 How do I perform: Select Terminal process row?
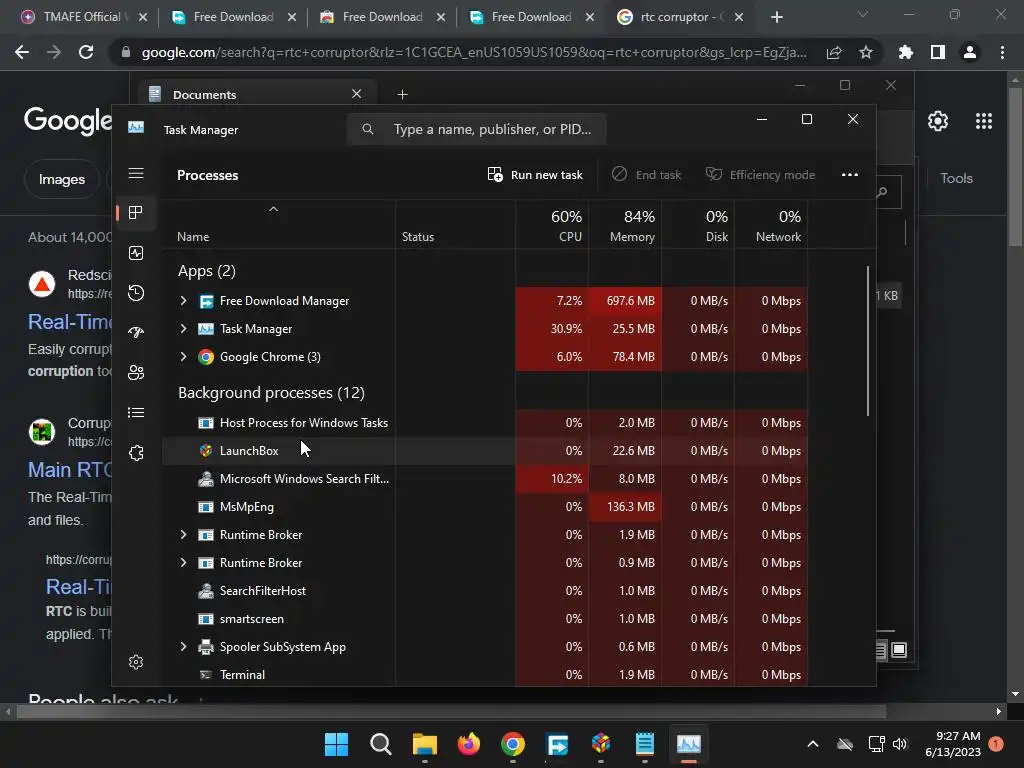click(485, 675)
